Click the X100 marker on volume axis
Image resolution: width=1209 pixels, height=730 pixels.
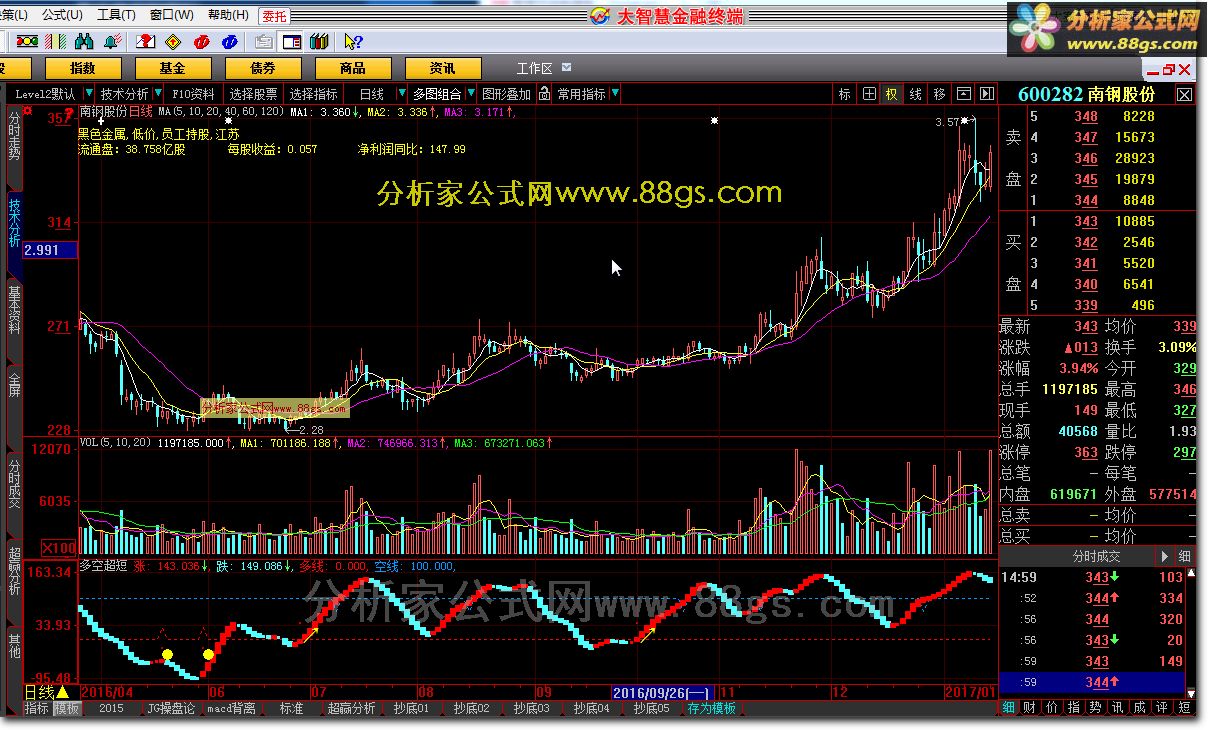point(60,547)
